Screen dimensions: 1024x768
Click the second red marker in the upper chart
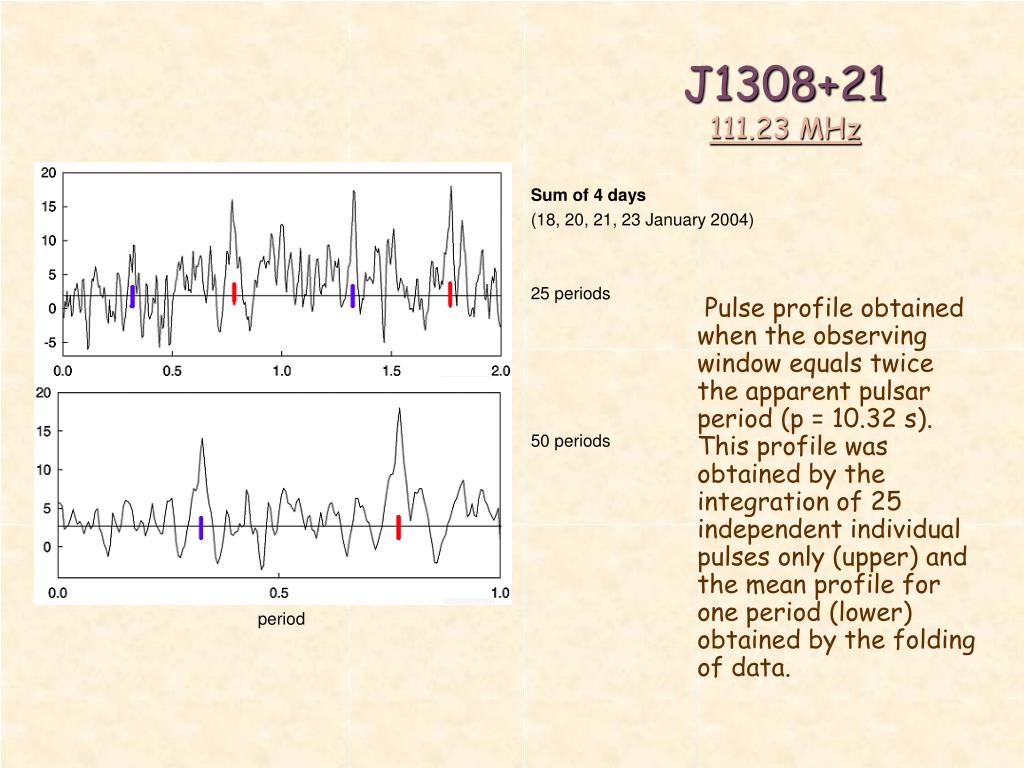(x=450, y=294)
